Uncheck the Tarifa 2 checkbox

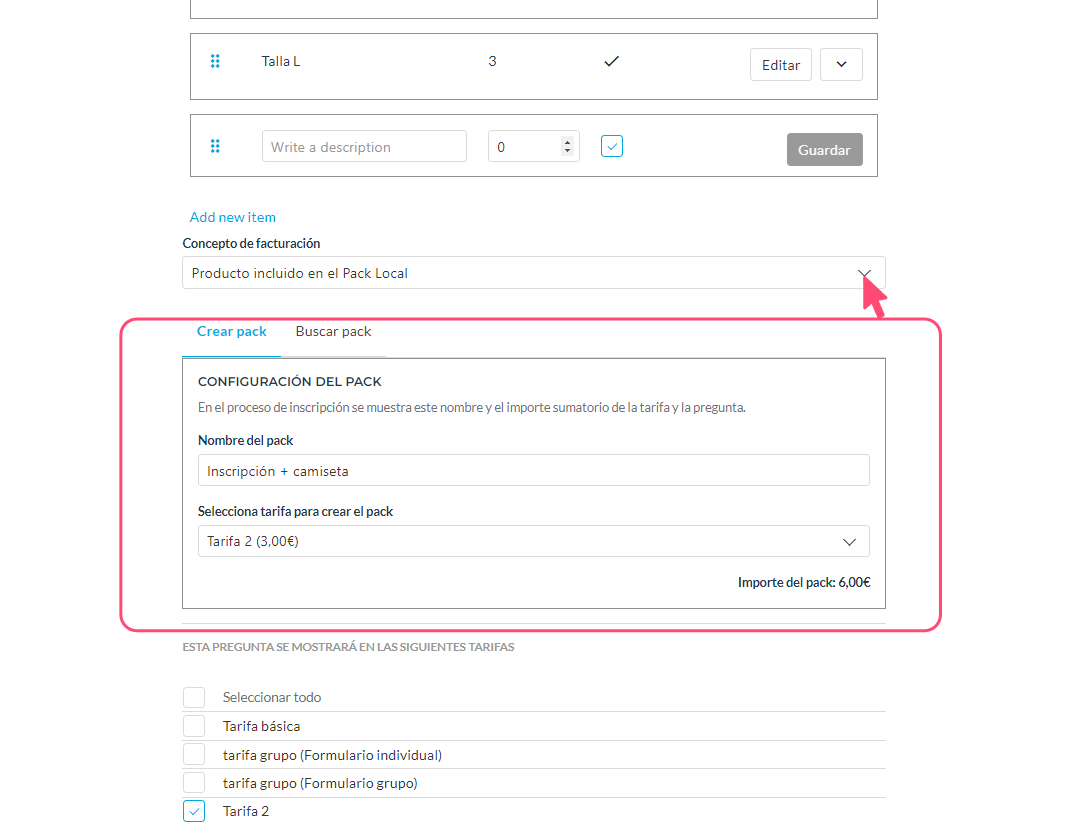pos(194,811)
